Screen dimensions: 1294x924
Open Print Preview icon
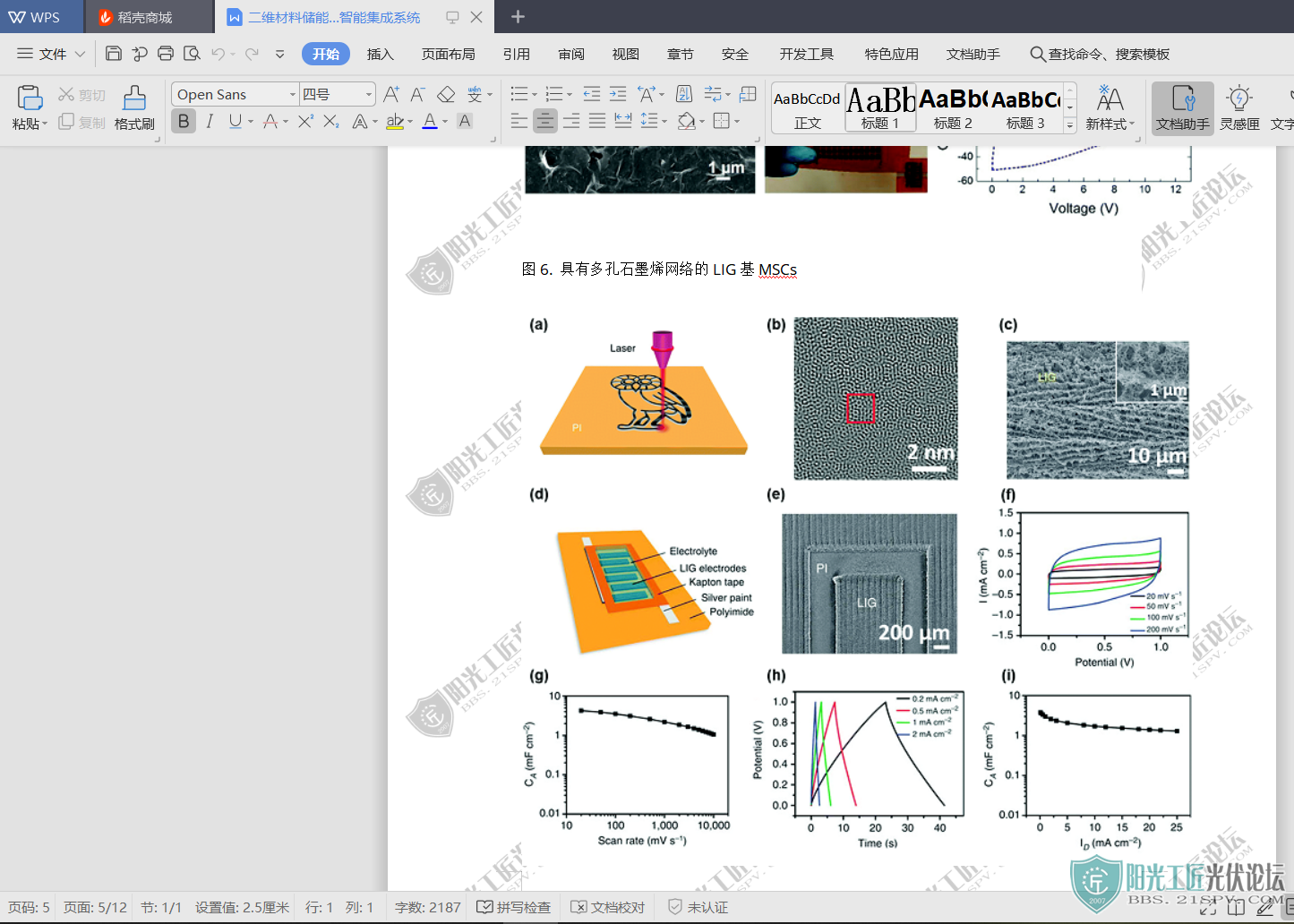tap(192, 54)
